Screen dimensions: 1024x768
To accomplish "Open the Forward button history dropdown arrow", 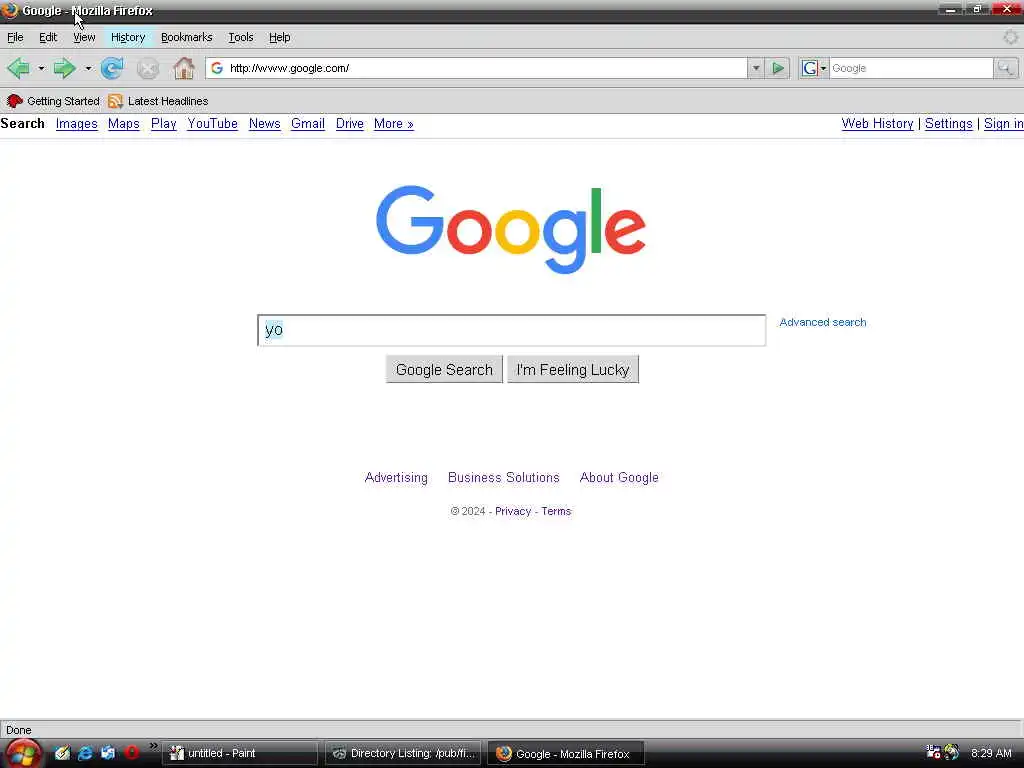I will coord(88,68).
